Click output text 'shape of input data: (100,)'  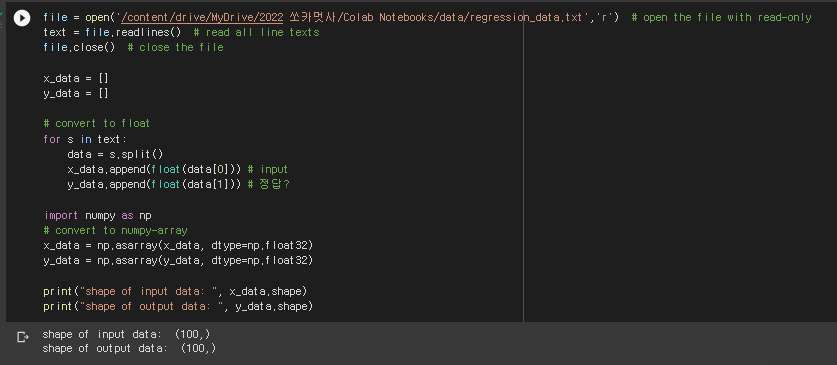(x=126, y=335)
